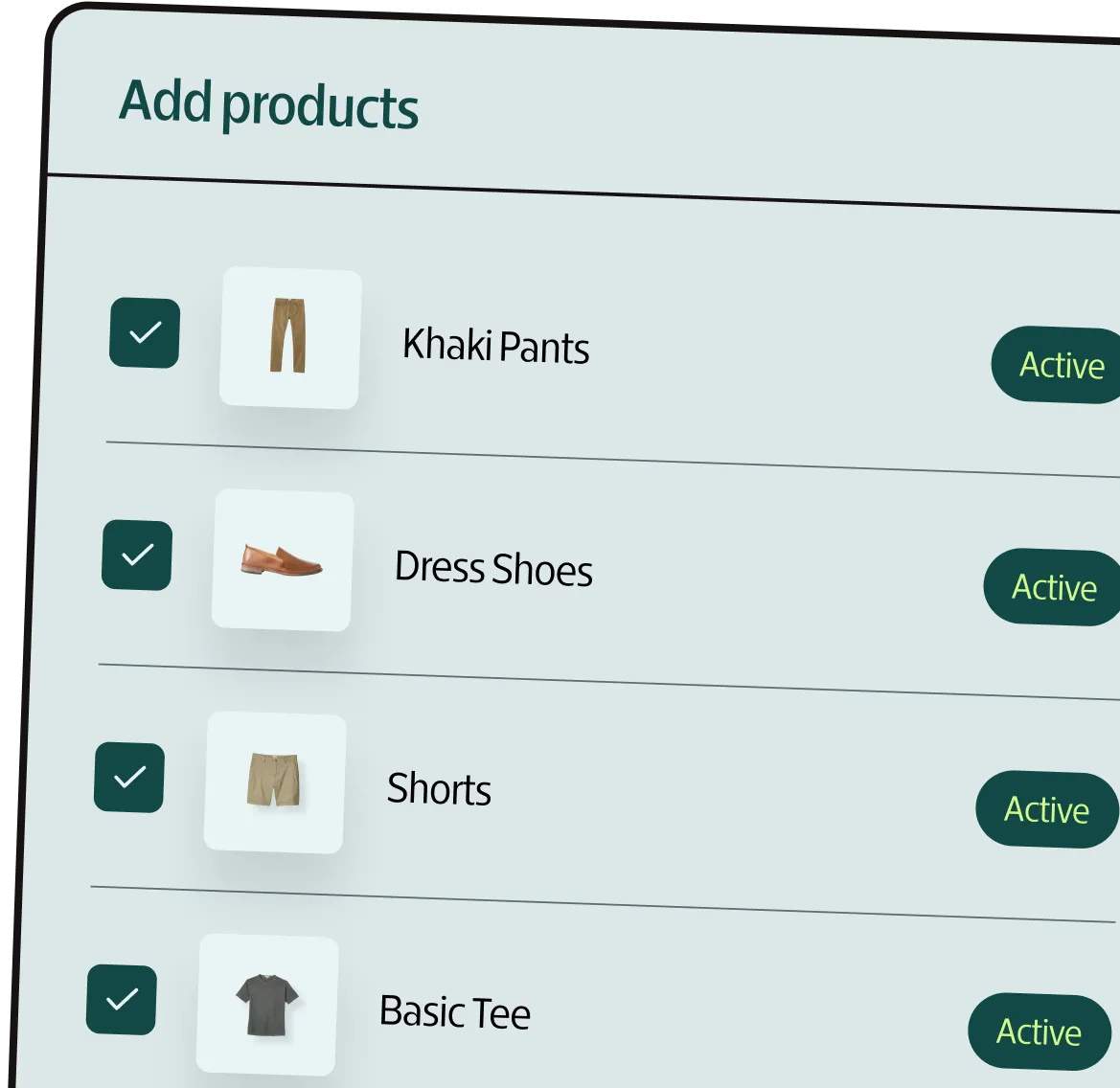Click the Dress Shoes product image
The image size is (1120, 1088).
click(x=283, y=560)
